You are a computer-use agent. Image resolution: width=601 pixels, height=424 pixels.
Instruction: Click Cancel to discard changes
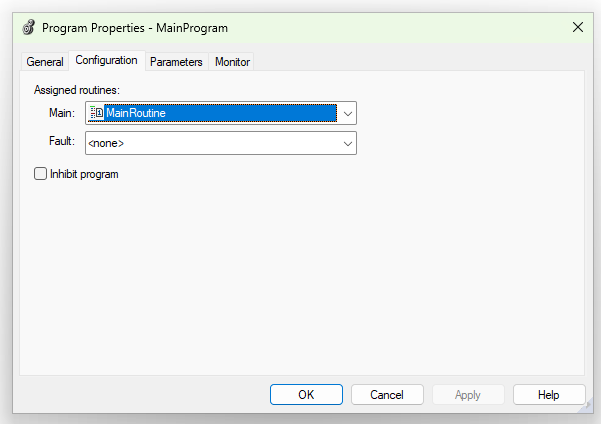click(387, 394)
